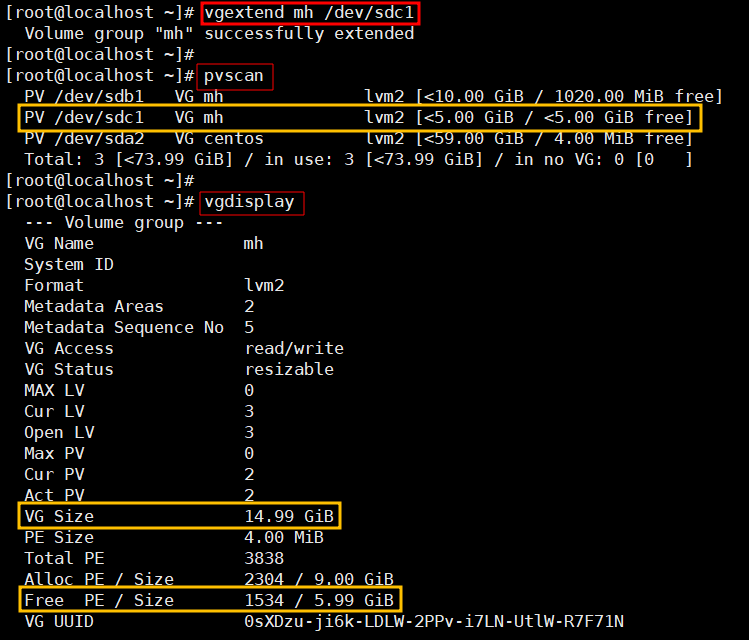749x640 pixels.
Task: Click the 'Max PV' row
Action: click(139, 454)
